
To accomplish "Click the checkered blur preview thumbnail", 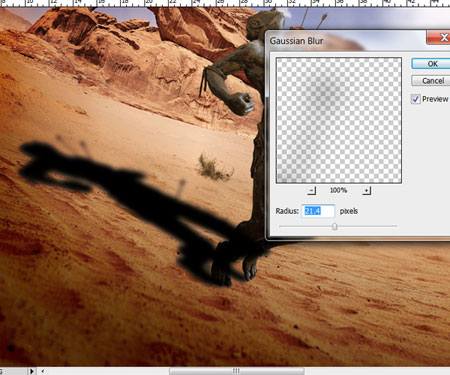I will point(339,120).
